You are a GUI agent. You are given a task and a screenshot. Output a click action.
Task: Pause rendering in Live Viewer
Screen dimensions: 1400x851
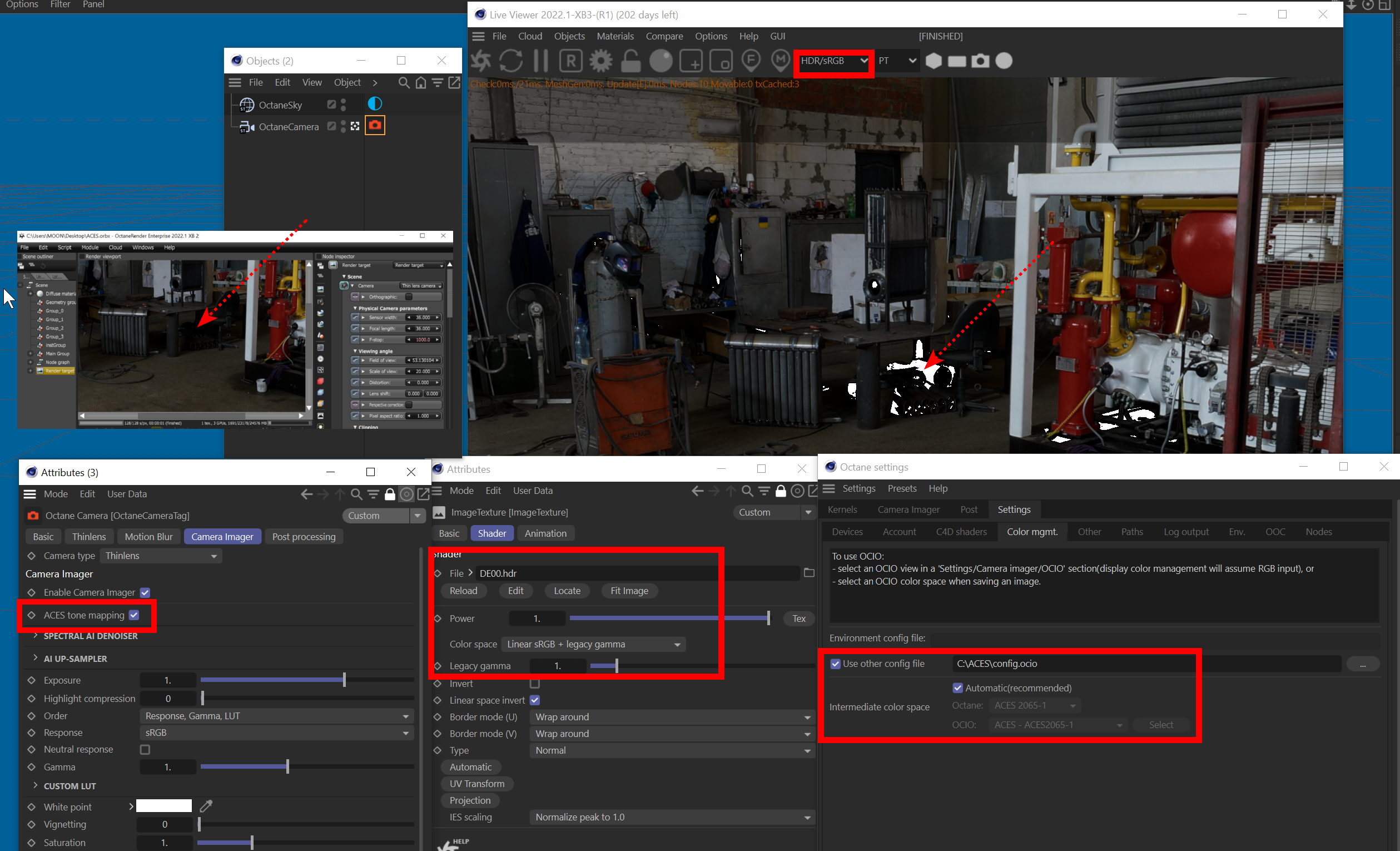click(540, 61)
